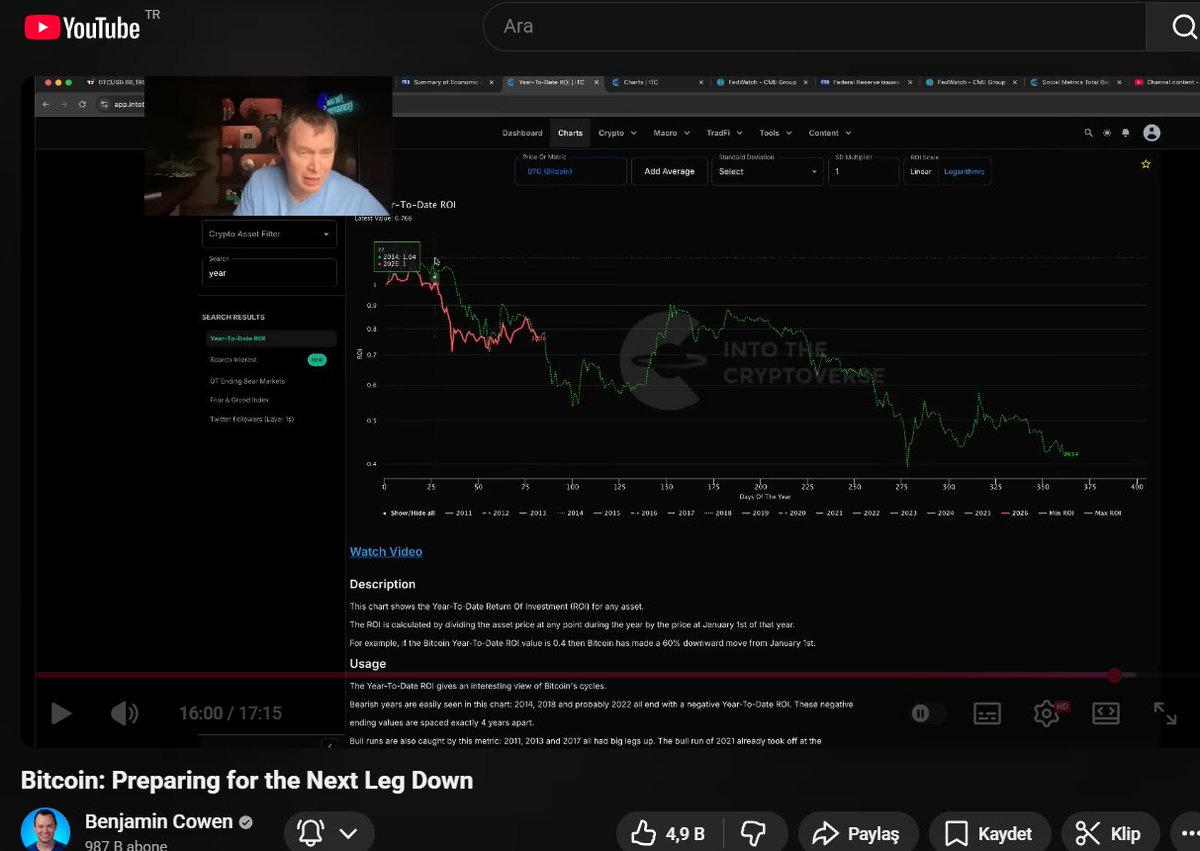Click the BTC (Bitcoin) price metric field
1200x851 pixels.
click(x=572, y=171)
